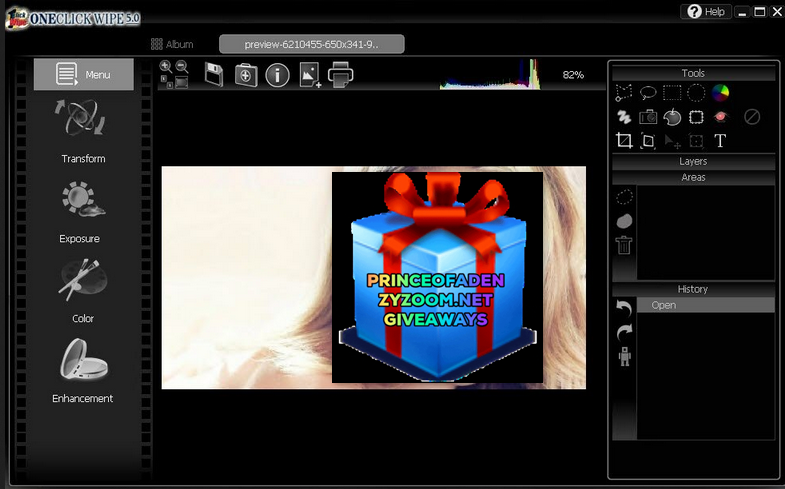Select the perspective crop tool
Image resolution: width=785 pixels, height=489 pixels.
pyautogui.click(x=648, y=141)
